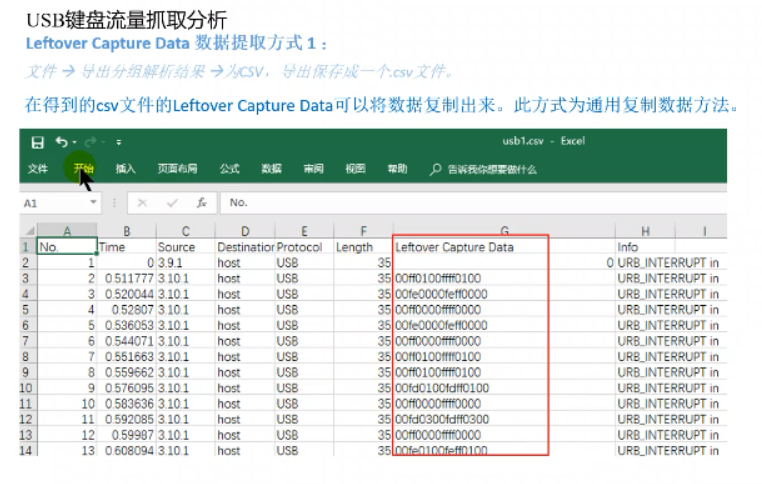Open the 插入 ribbon tab
Viewport: 762px width, 484px height.
pos(125,169)
